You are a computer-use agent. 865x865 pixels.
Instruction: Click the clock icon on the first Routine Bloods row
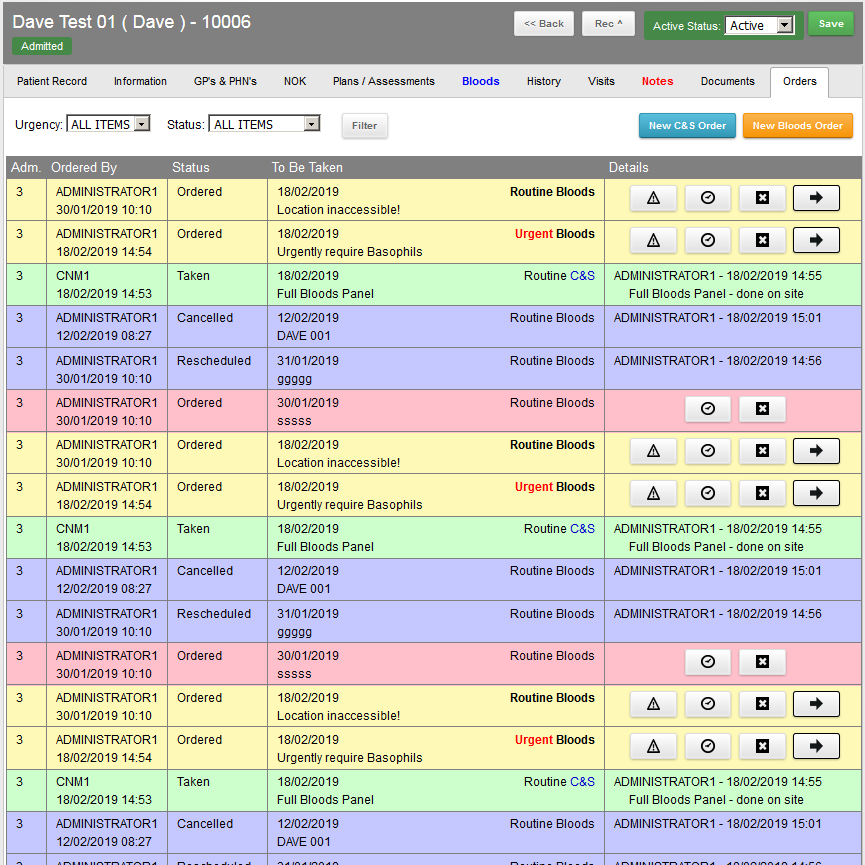point(708,197)
